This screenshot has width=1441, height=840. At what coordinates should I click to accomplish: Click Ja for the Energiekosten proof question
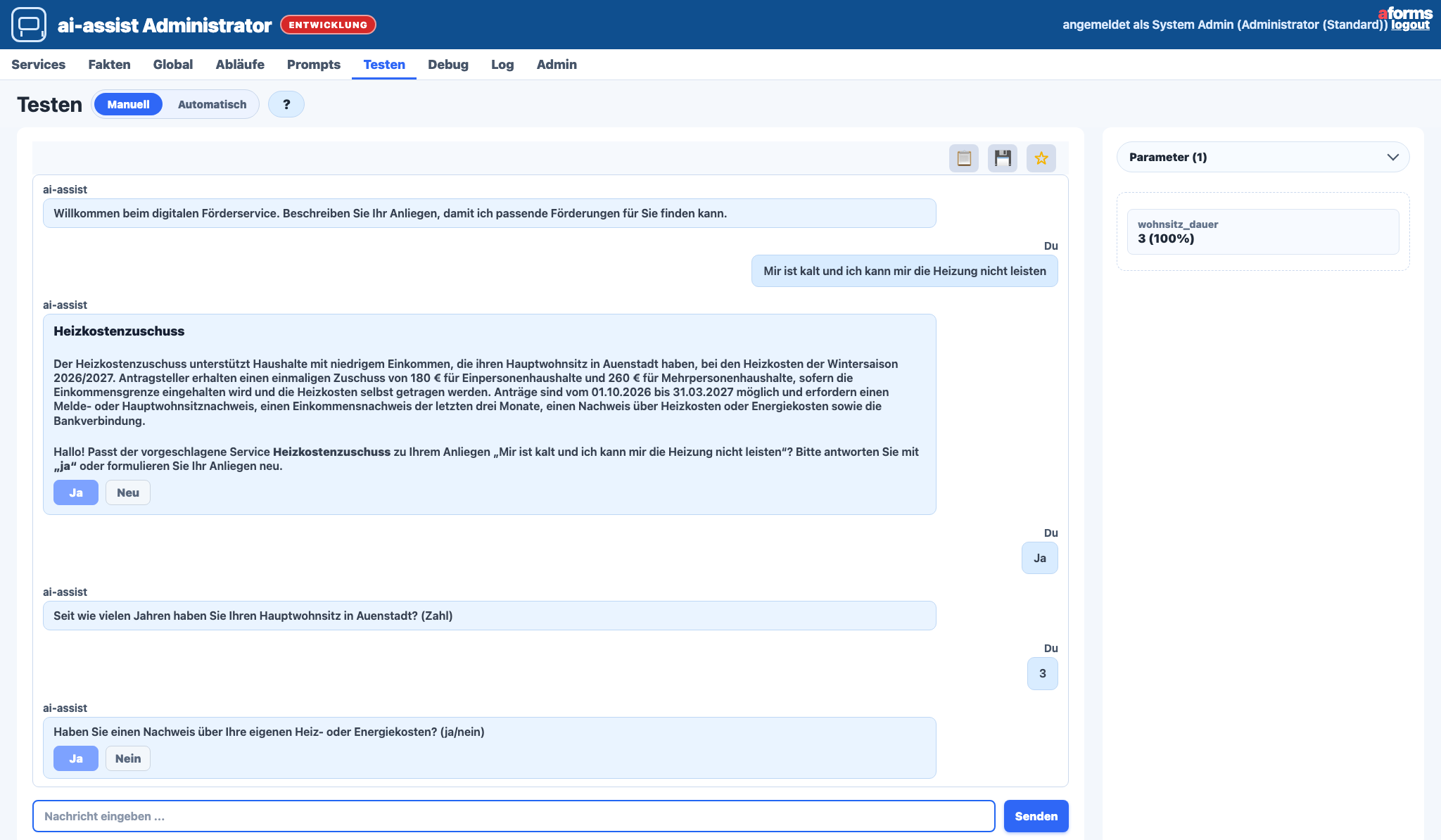(x=76, y=758)
